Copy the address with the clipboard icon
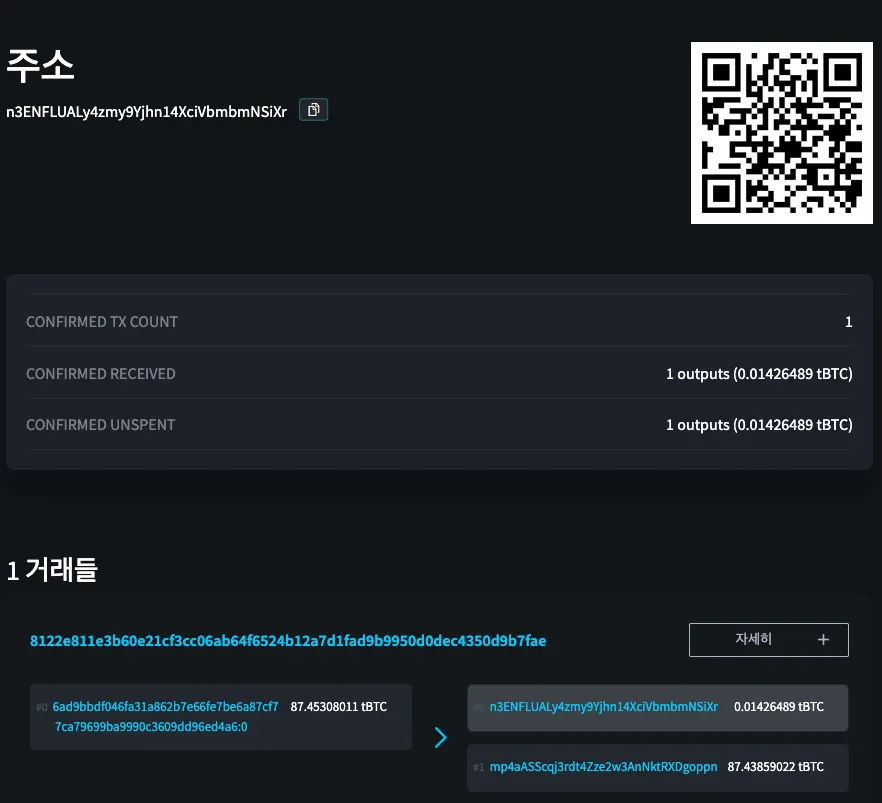882x803 pixels. tap(313, 110)
